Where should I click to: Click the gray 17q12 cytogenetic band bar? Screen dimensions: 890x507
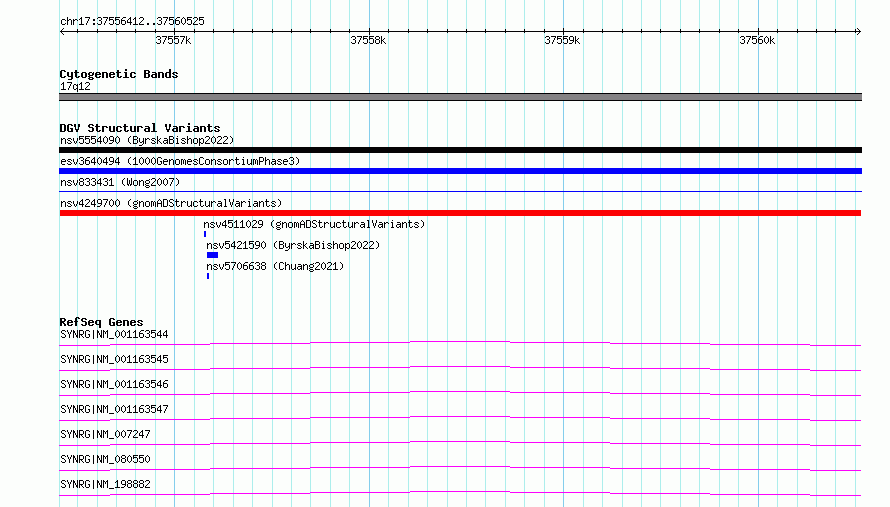click(x=460, y=97)
